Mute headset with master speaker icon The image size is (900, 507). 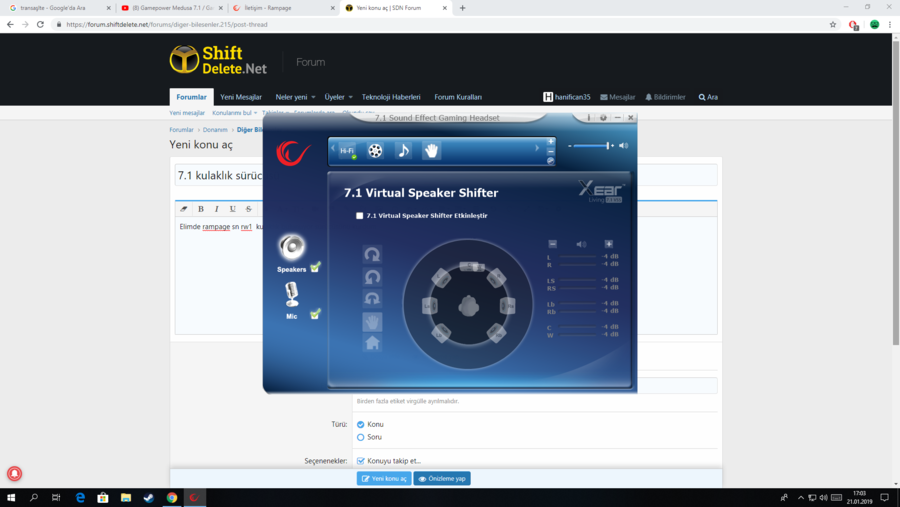click(623, 146)
